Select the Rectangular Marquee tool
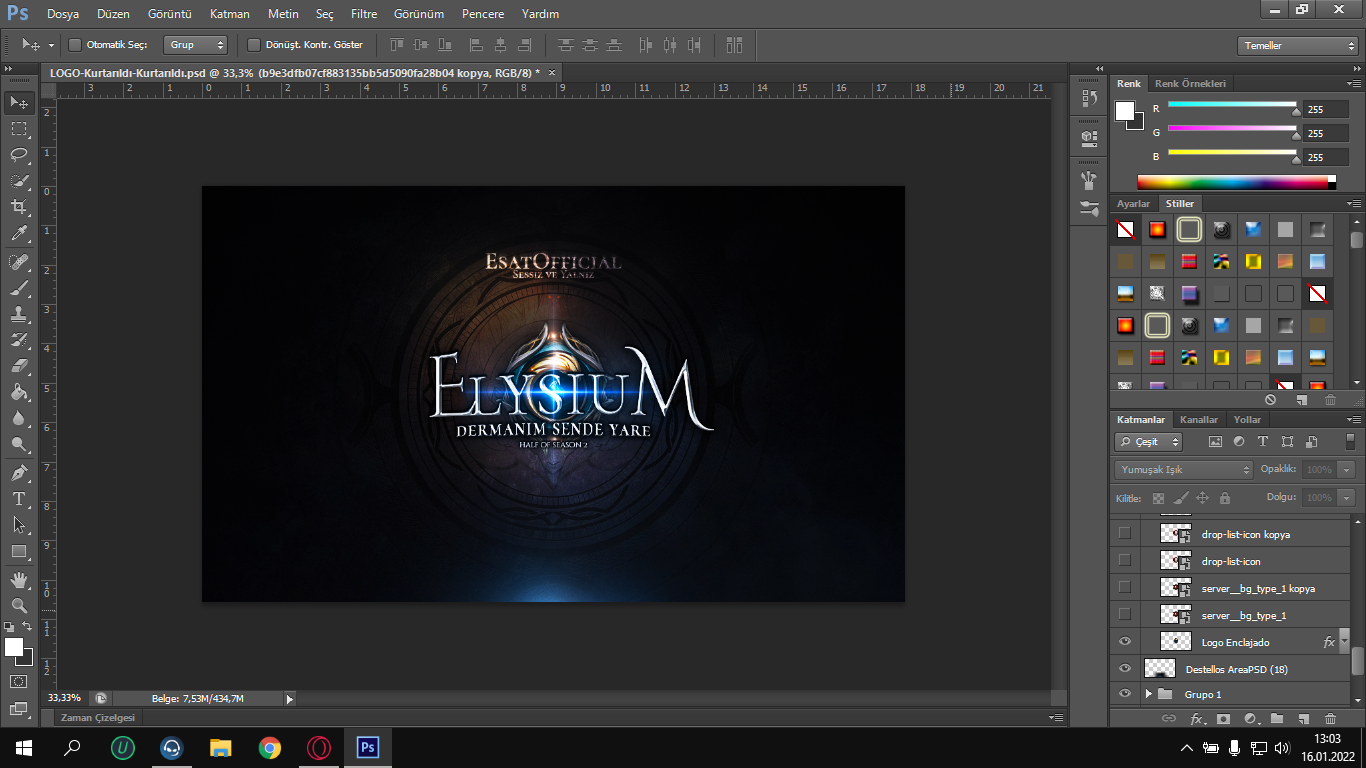The width and height of the screenshot is (1366, 768). click(19, 129)
